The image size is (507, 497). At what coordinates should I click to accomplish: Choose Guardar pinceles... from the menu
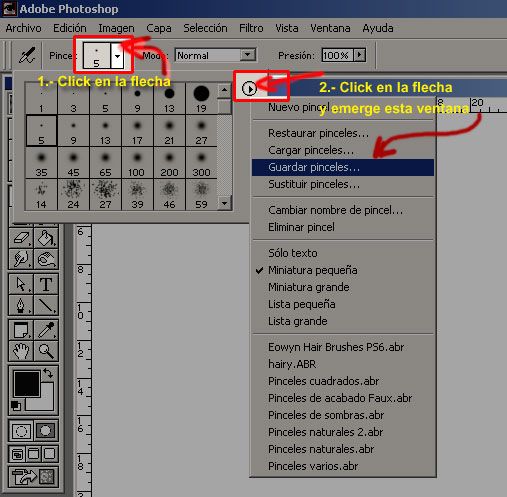coord(343,167)
